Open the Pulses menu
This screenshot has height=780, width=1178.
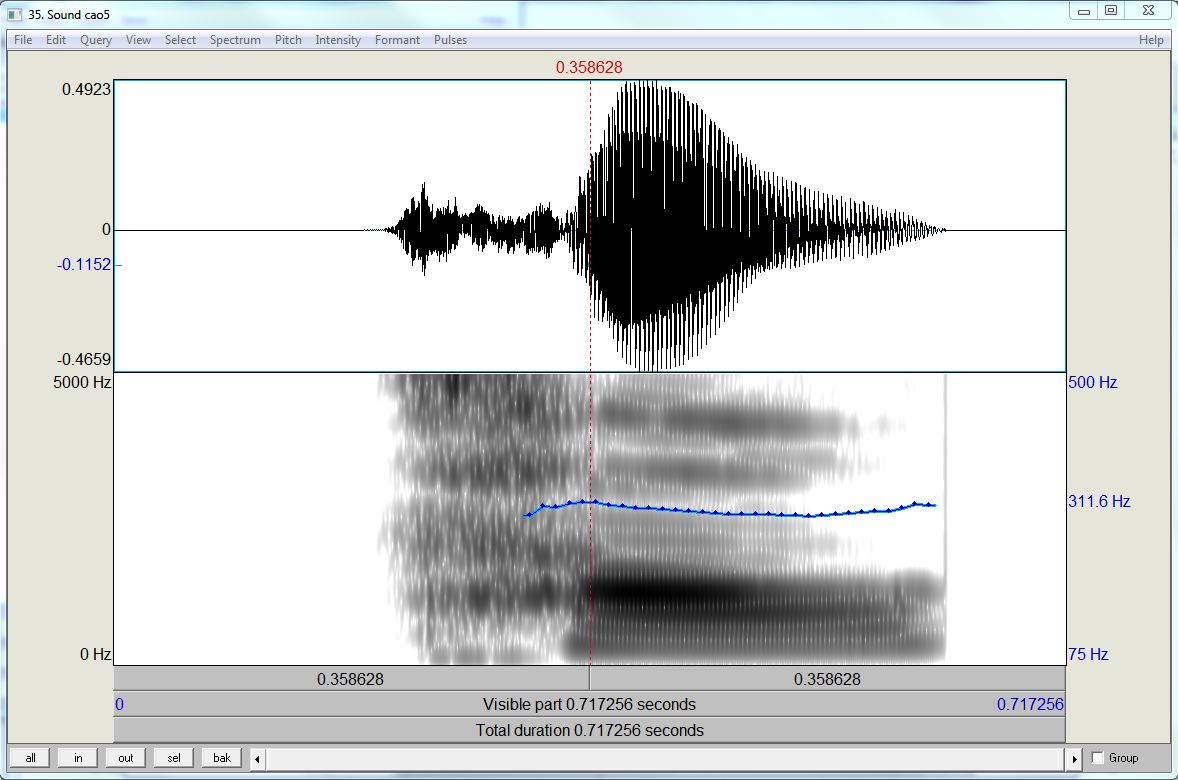pyautogui.click(x=450, y=40)
